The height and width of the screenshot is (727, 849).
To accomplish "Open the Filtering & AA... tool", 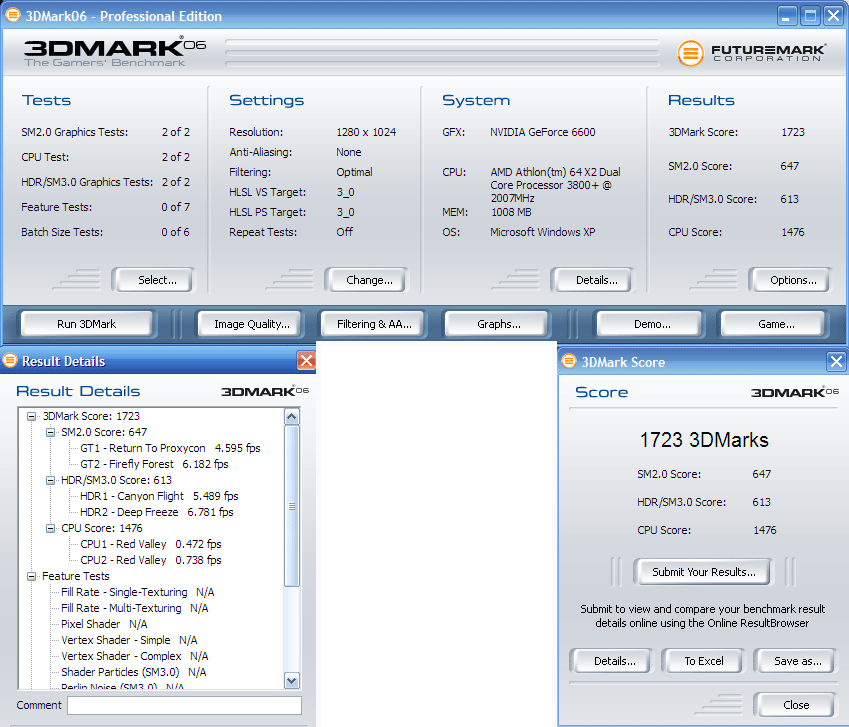I will click(373, 324).
